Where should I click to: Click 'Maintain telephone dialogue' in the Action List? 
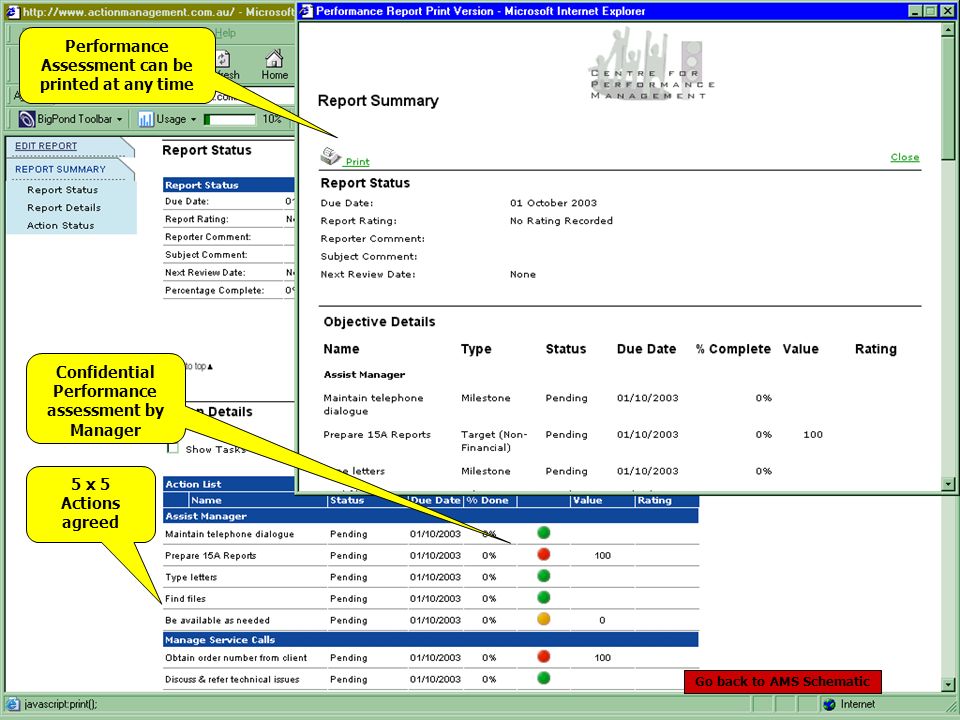click(230, 534)
